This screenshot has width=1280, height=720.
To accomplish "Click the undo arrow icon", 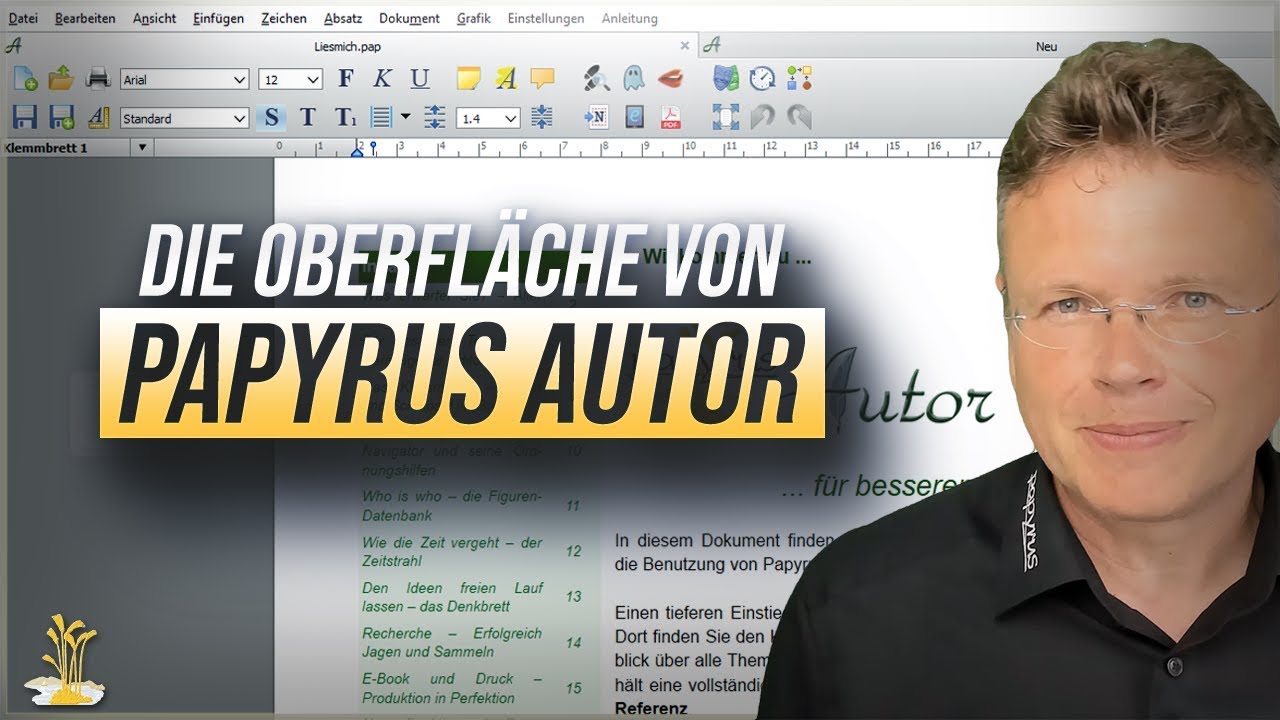I will click(x=763, y=117).
